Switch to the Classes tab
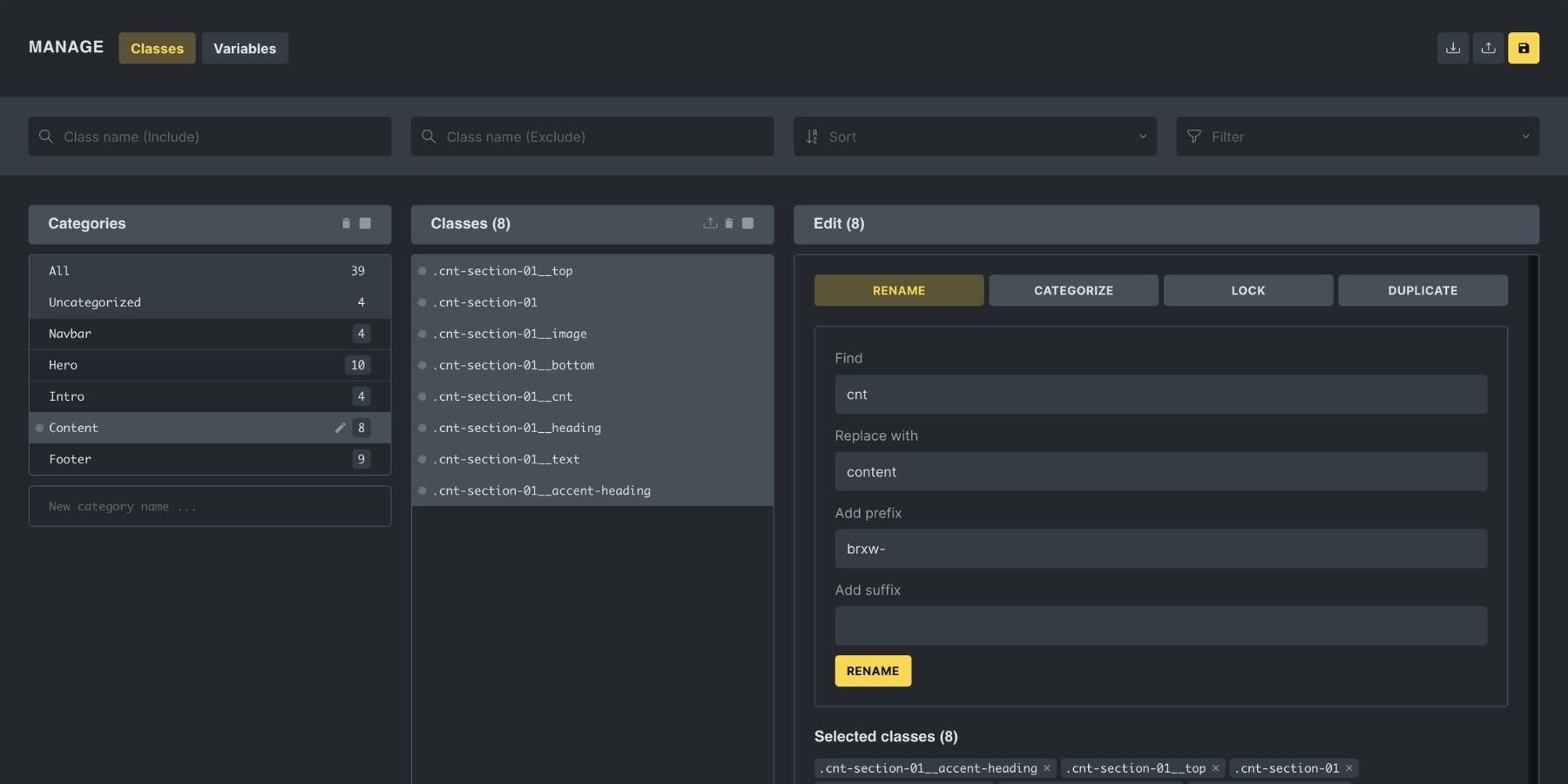The height and width of the screenshot is (784, 1568). point(157,48)
